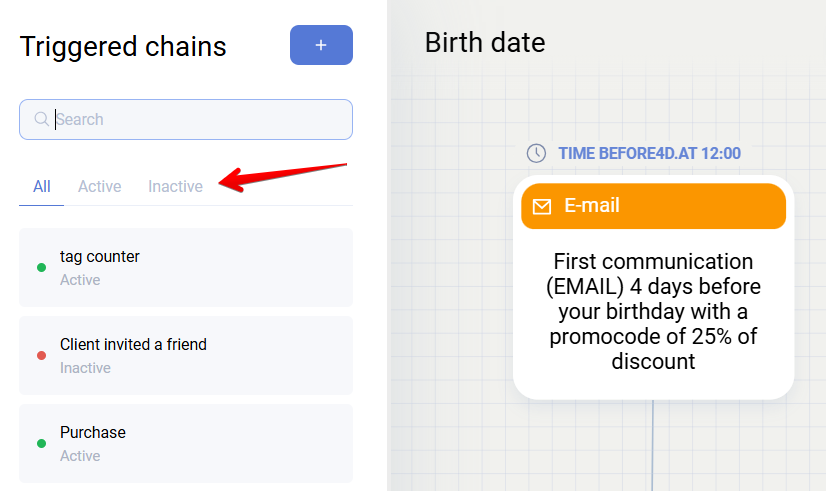Click red status dot of Client invited
The width and height of the screenshot is (826, 491).
pyautogui.click(x=41, y=355)
